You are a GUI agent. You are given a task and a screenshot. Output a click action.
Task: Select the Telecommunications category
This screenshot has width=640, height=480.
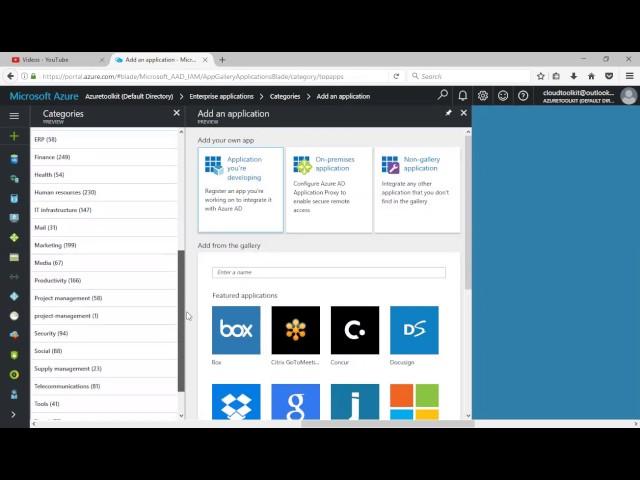(104, 386)
